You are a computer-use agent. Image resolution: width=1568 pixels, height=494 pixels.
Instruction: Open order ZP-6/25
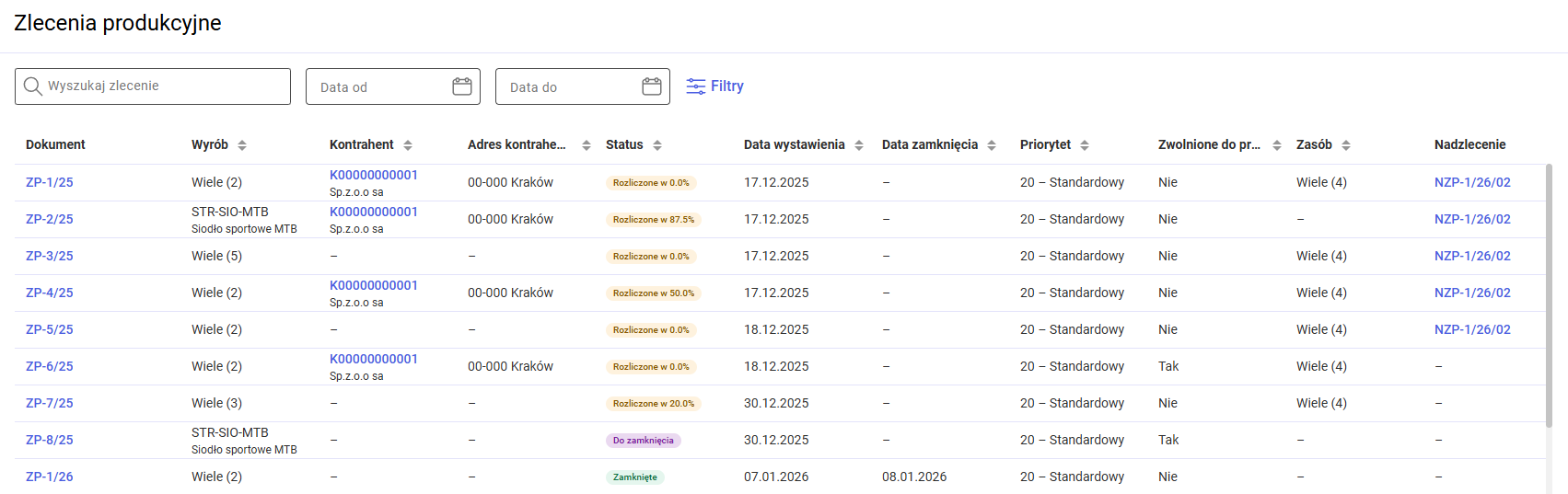50,366
